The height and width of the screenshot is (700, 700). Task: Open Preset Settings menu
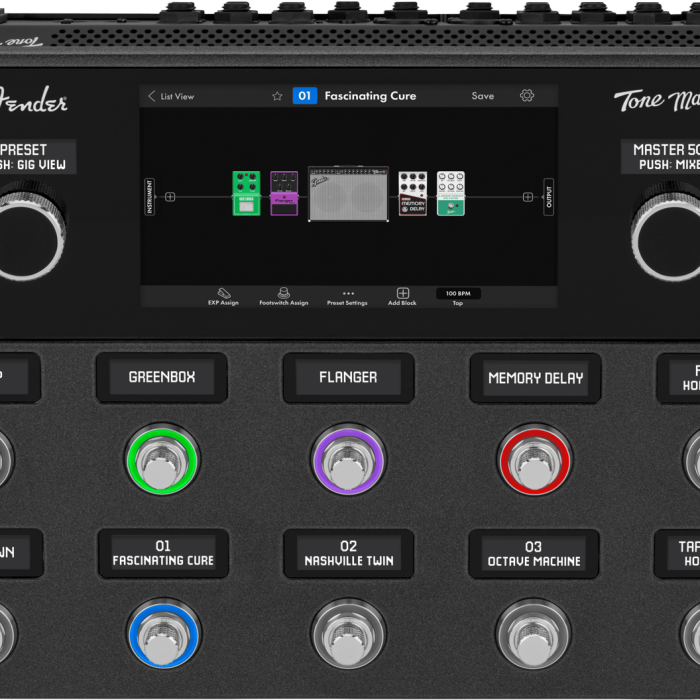pos(347,298)
